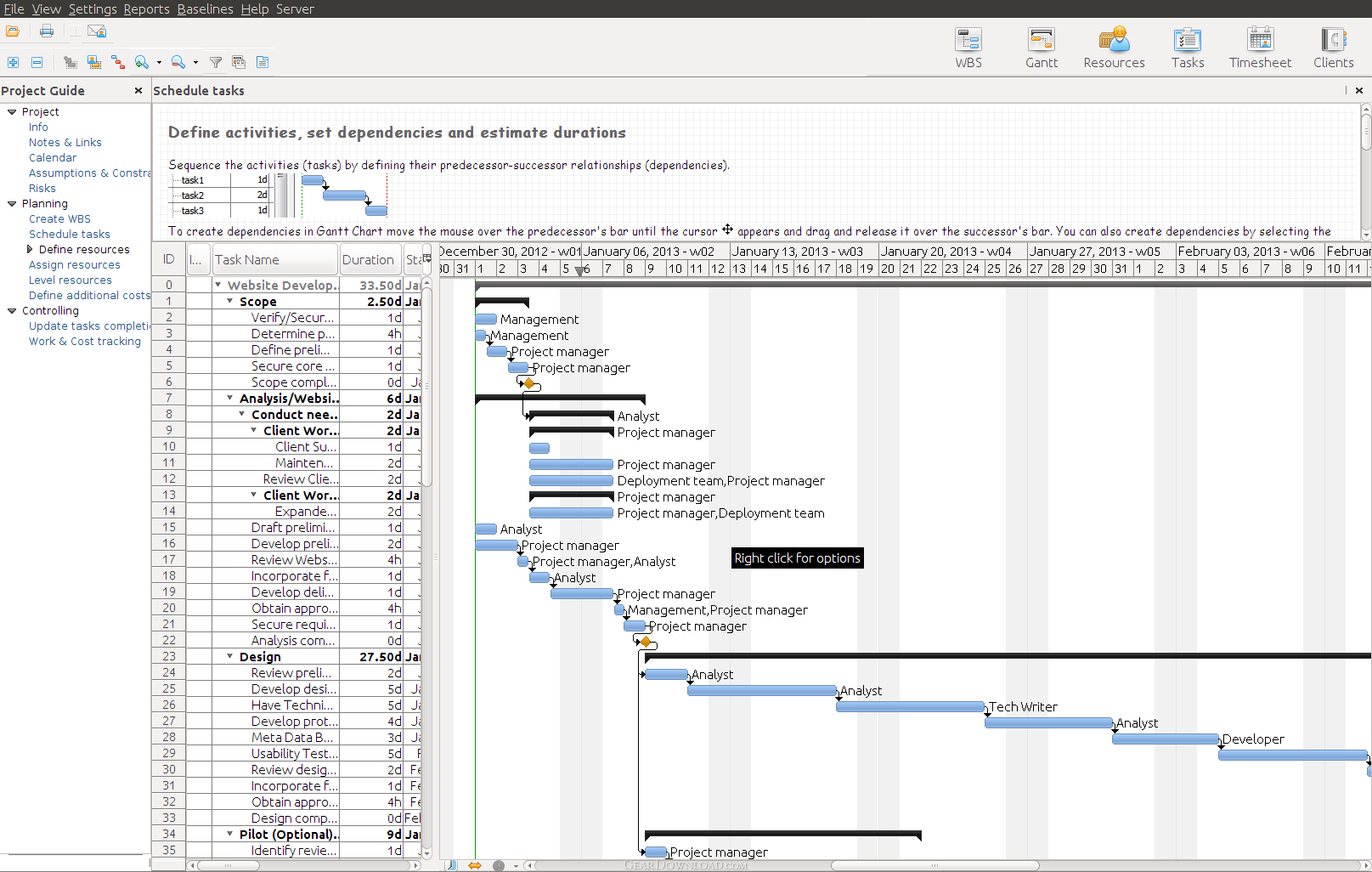Open the Tasks view
Image resolution: width=1372 pixels, height=872 pixels.
pos(1188,48)
